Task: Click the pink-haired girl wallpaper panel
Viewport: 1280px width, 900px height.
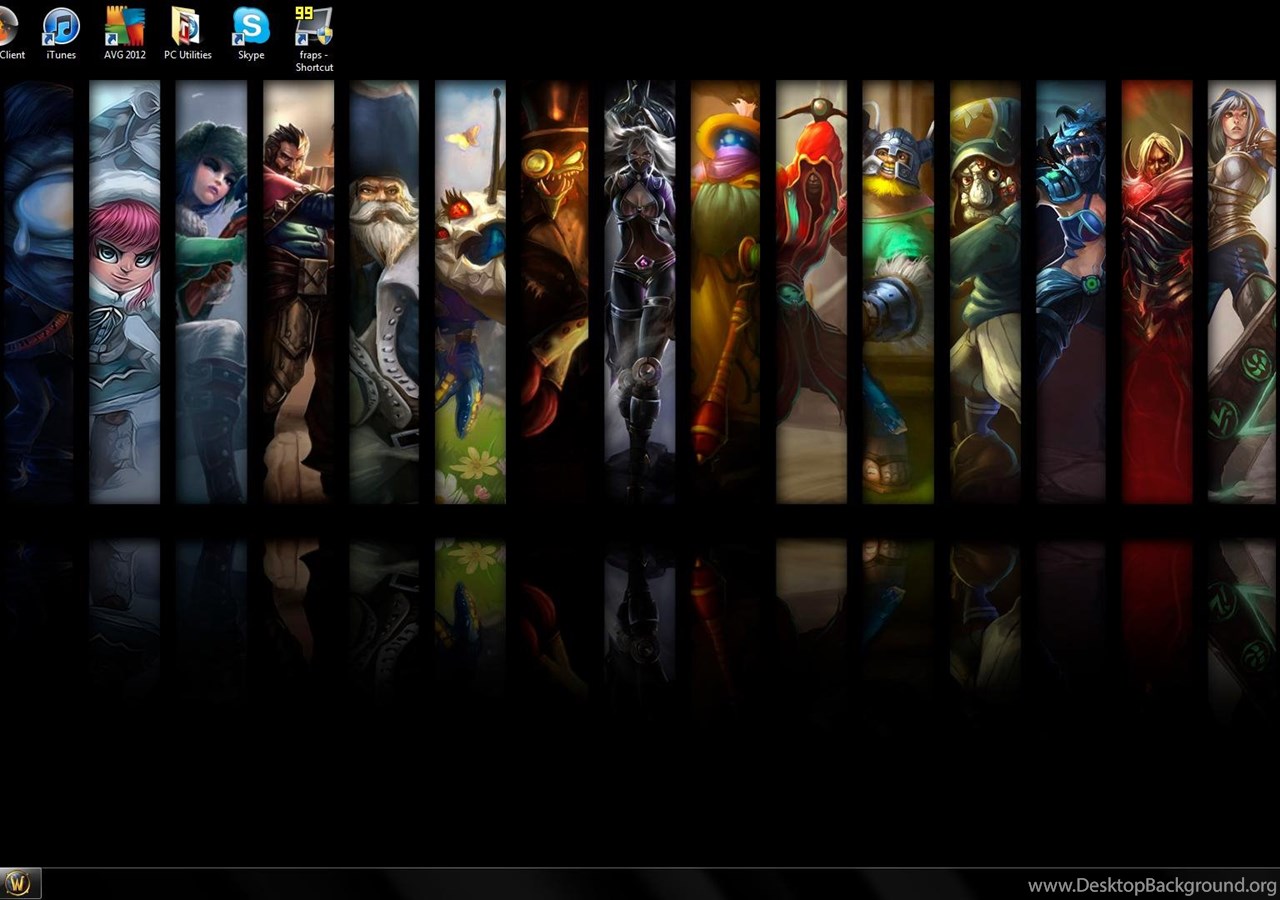Action: click(x=124, y=290)
